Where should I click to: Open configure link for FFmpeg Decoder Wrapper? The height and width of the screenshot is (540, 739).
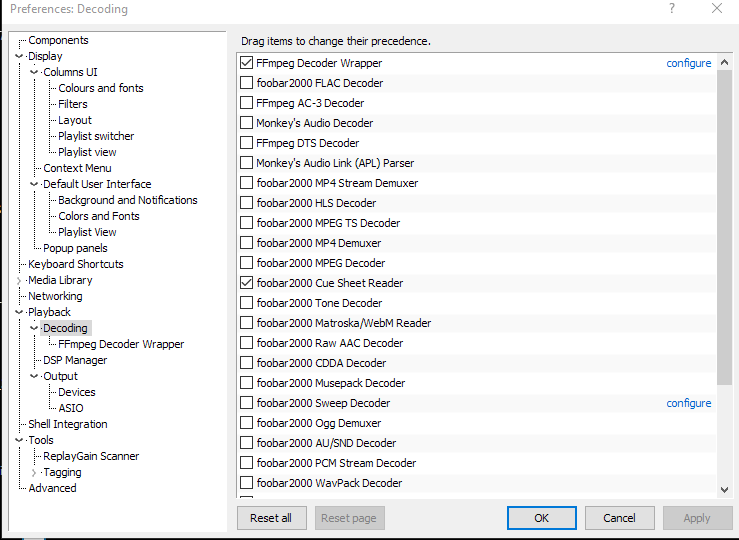[x=689, y=63]
